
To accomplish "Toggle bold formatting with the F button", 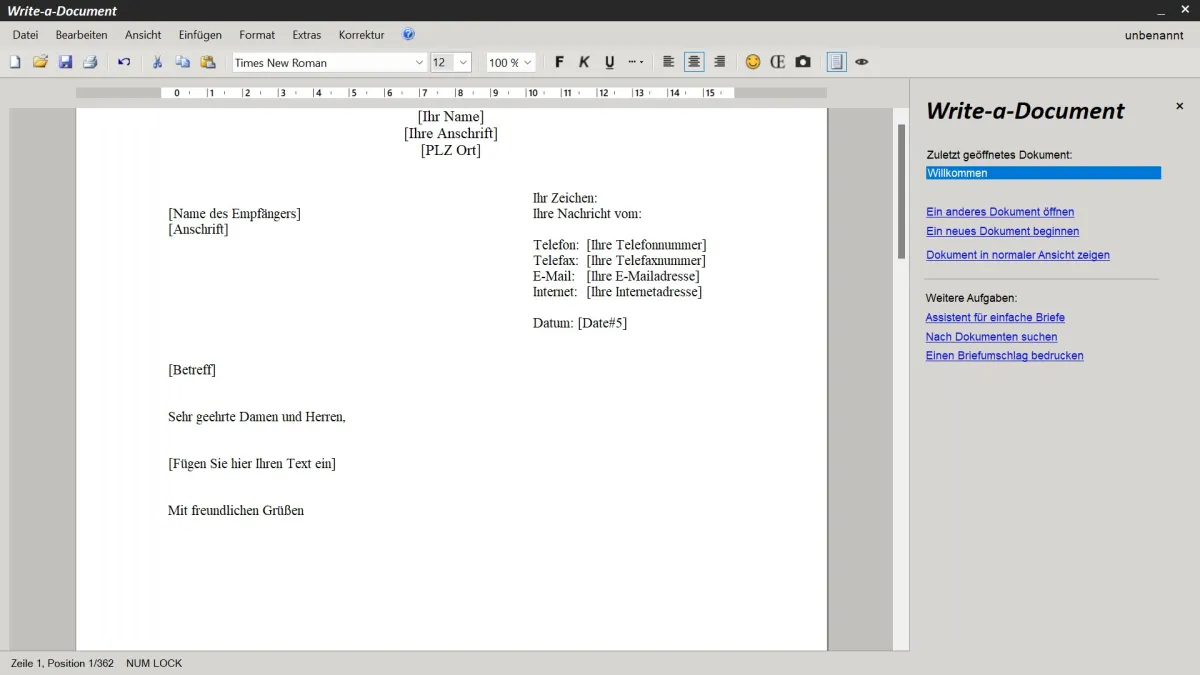I will point(559,62).
